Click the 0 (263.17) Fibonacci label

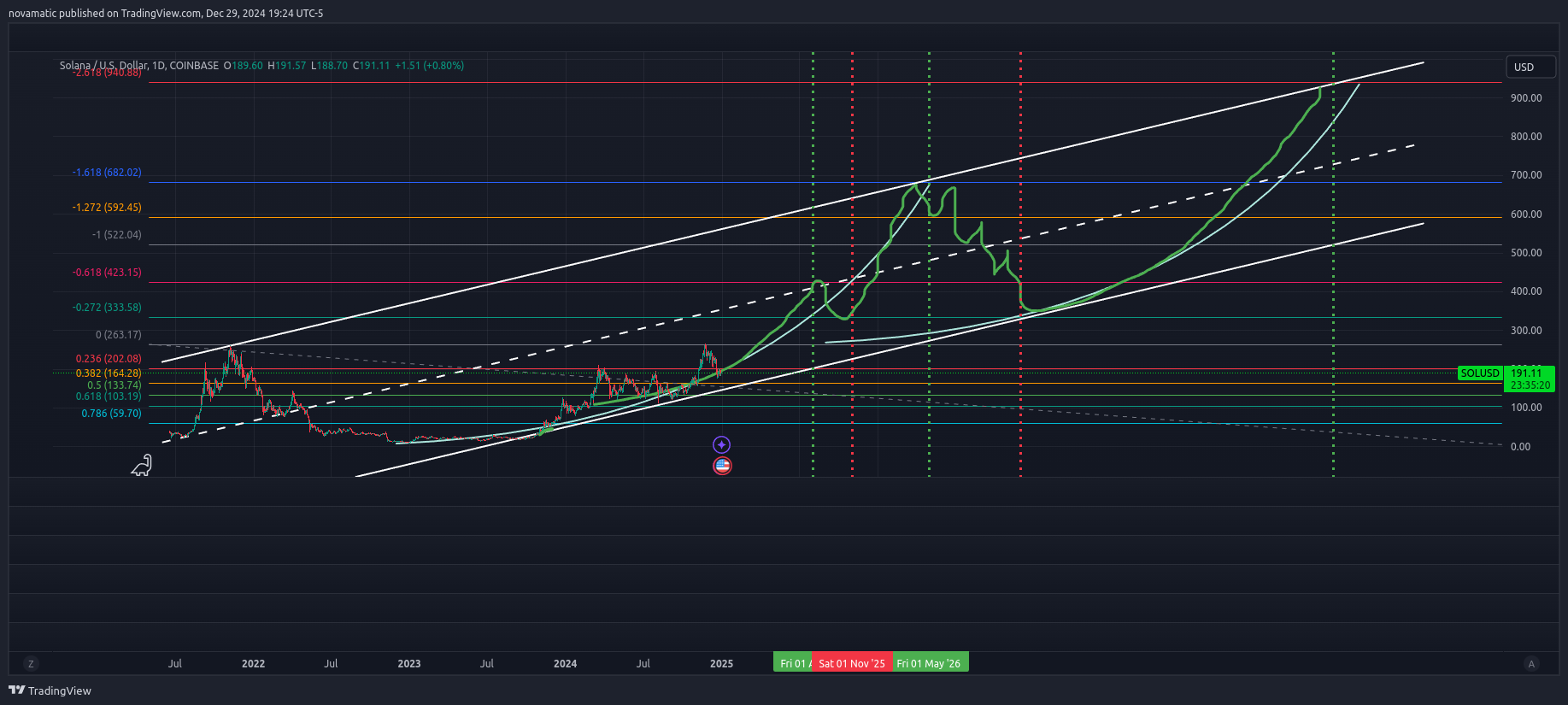[x=119, y=335]
